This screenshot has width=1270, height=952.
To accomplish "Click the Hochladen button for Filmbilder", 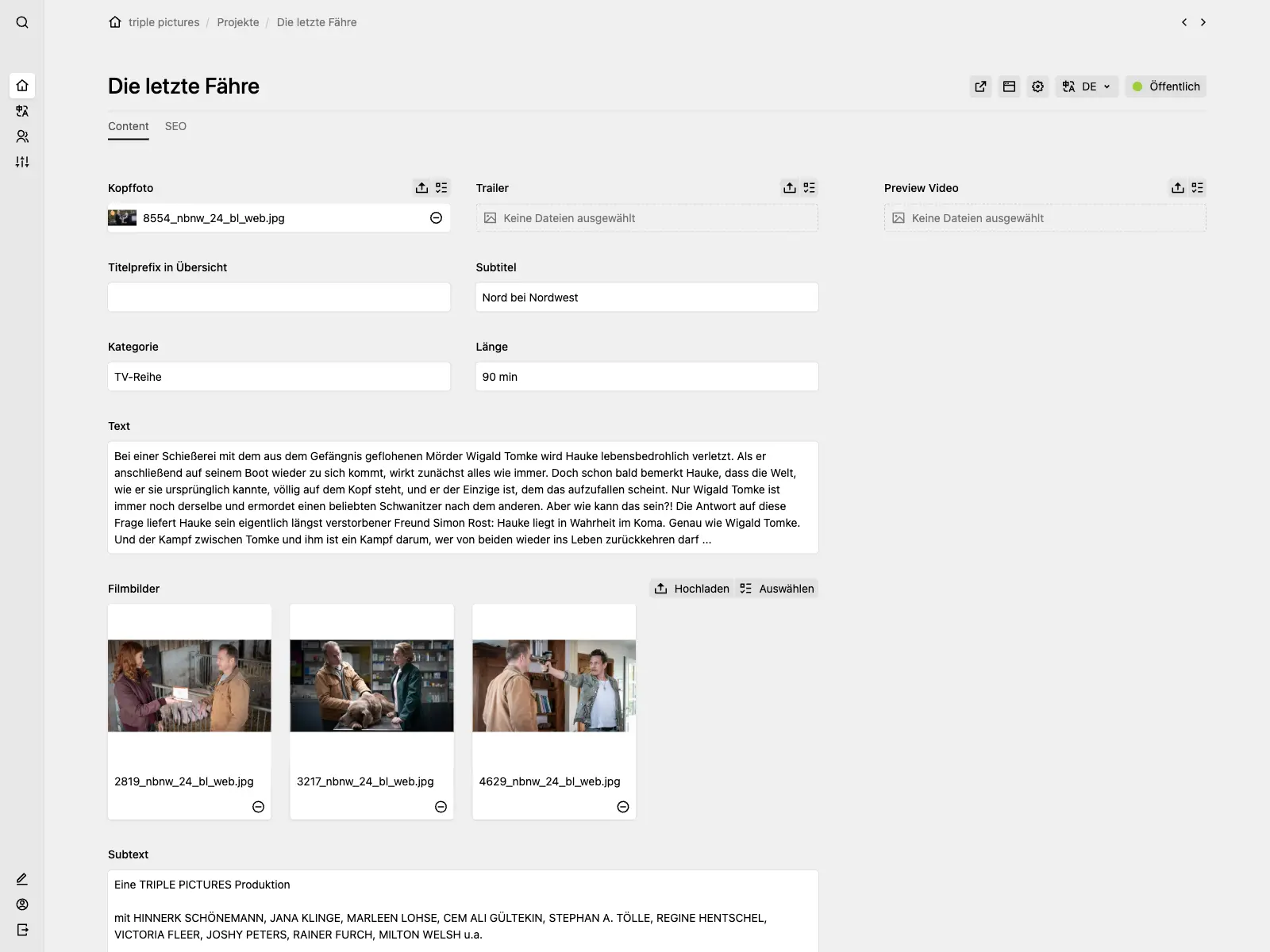I will click(691, 589).
